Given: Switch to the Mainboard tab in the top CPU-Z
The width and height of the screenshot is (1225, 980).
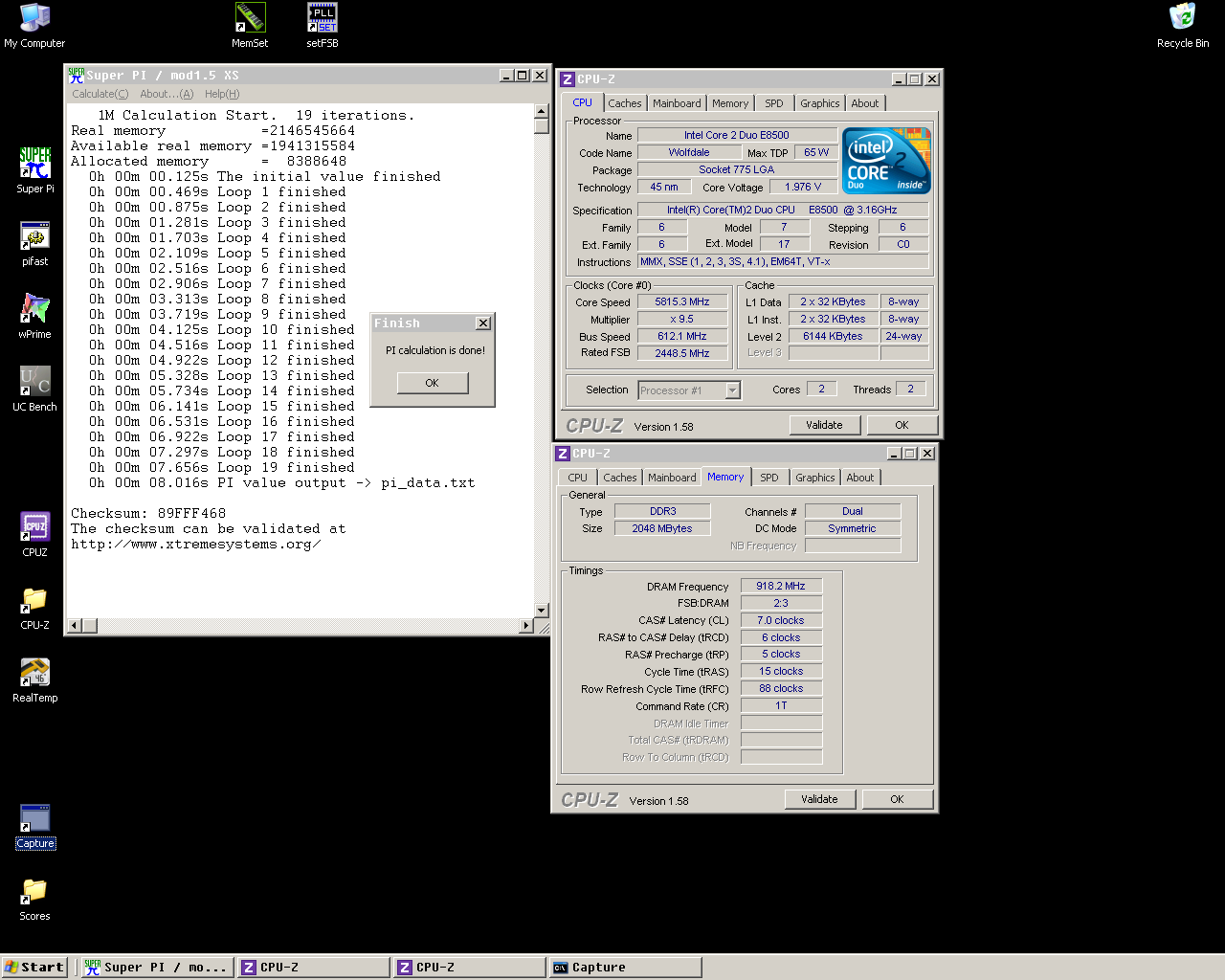Looking at the screenshot, I should pyautogui.click(x=678, y=103).
